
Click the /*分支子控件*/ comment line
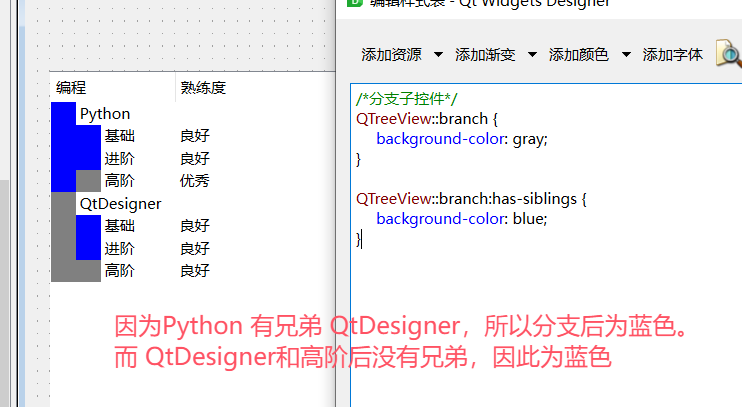407,99
